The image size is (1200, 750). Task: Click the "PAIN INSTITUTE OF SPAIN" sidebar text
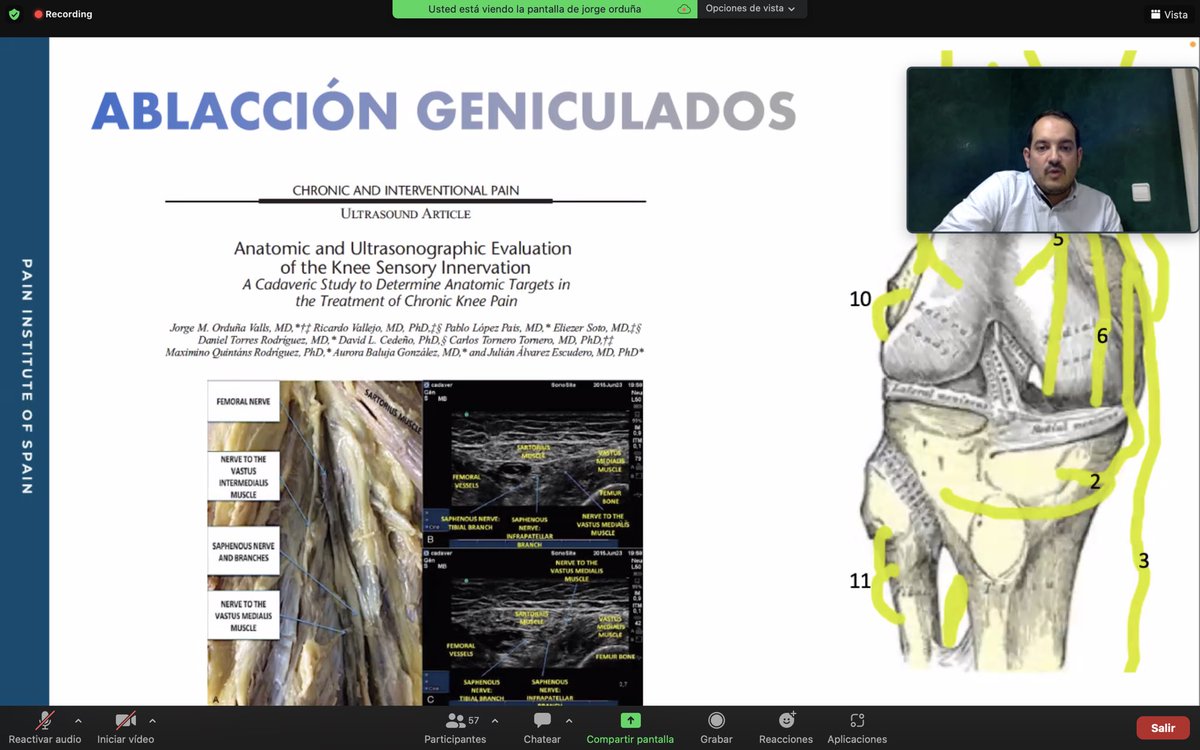coord(26,376)
